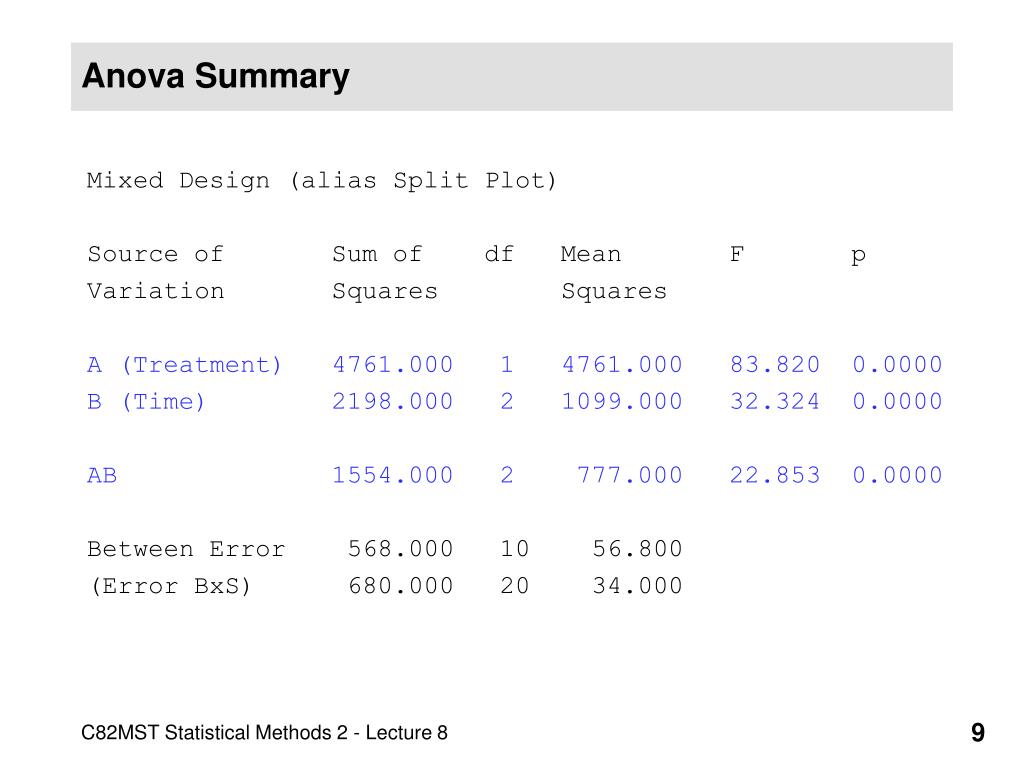This screenshot has height=768, width=1024.
Task: Click the 'Mean' column header
Action: [x=591, y=254]
